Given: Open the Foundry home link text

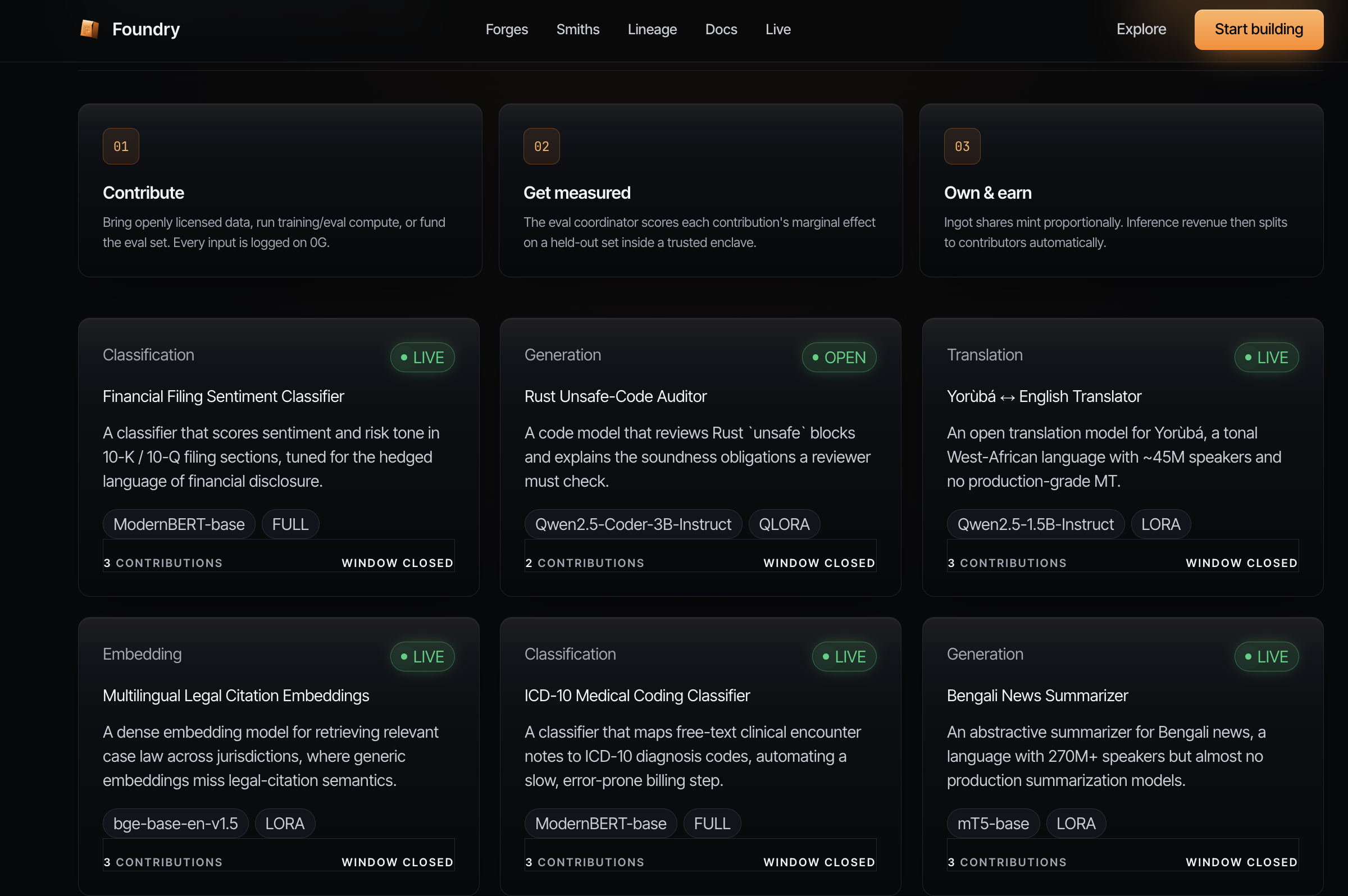Looking at the screenshot, I should point(146,29).
